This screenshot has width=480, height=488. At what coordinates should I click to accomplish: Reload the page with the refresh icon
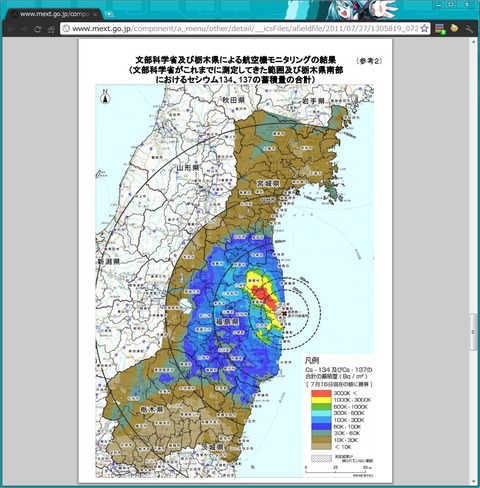[x=38, y=29]
